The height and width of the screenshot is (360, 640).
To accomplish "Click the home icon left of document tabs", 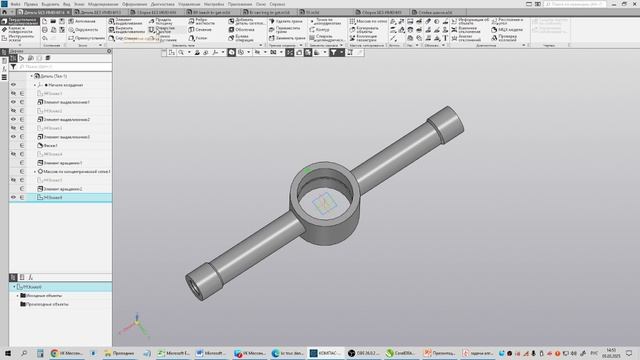I will click(4, 12).
